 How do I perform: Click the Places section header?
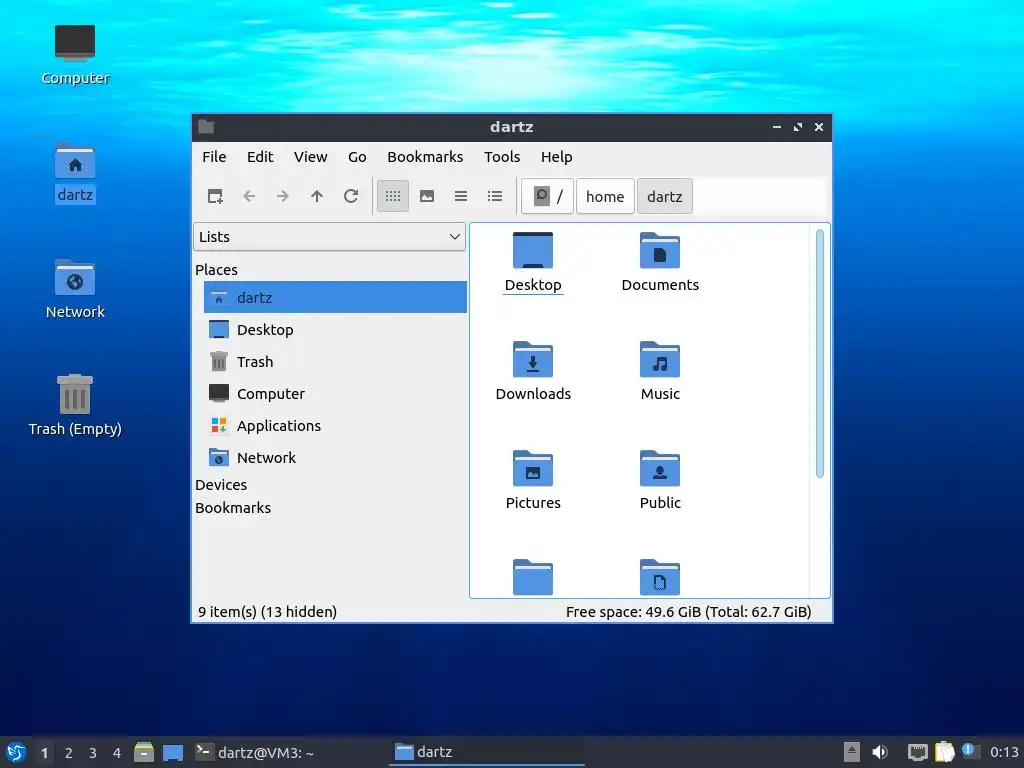point(216,269)
